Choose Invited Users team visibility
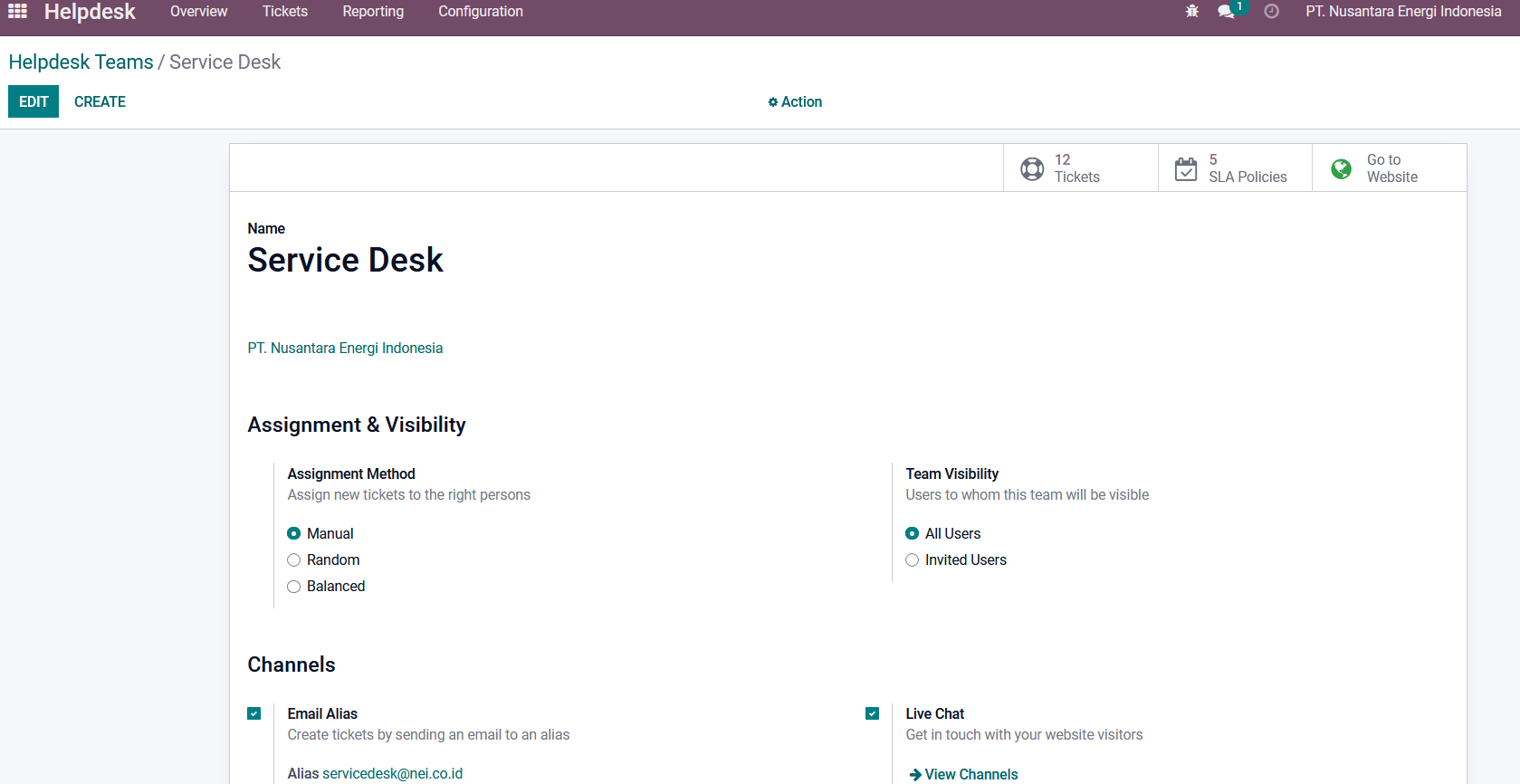 tap(913, 560)
